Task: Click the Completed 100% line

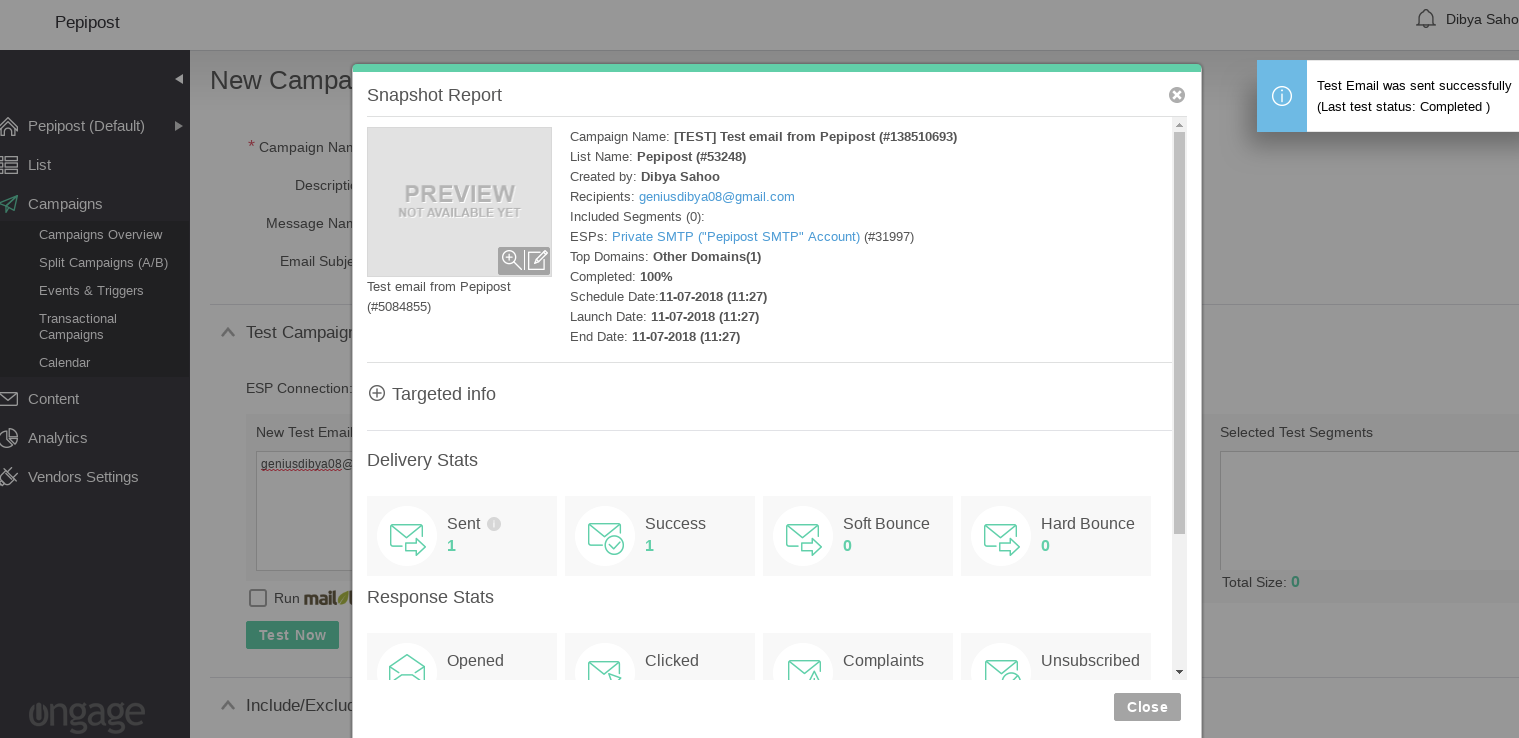Action: click(x=621, y=277)
